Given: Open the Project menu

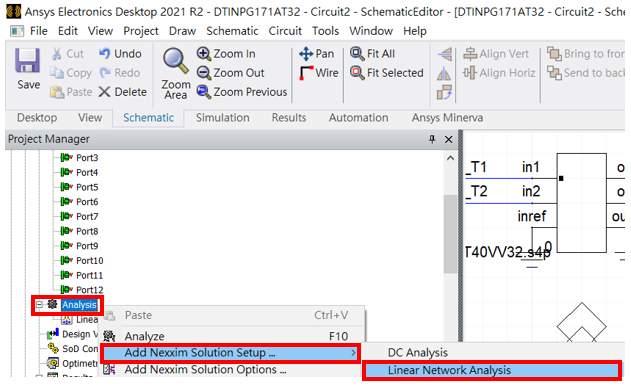Looking at the screenshot, I should coord(141,31).
